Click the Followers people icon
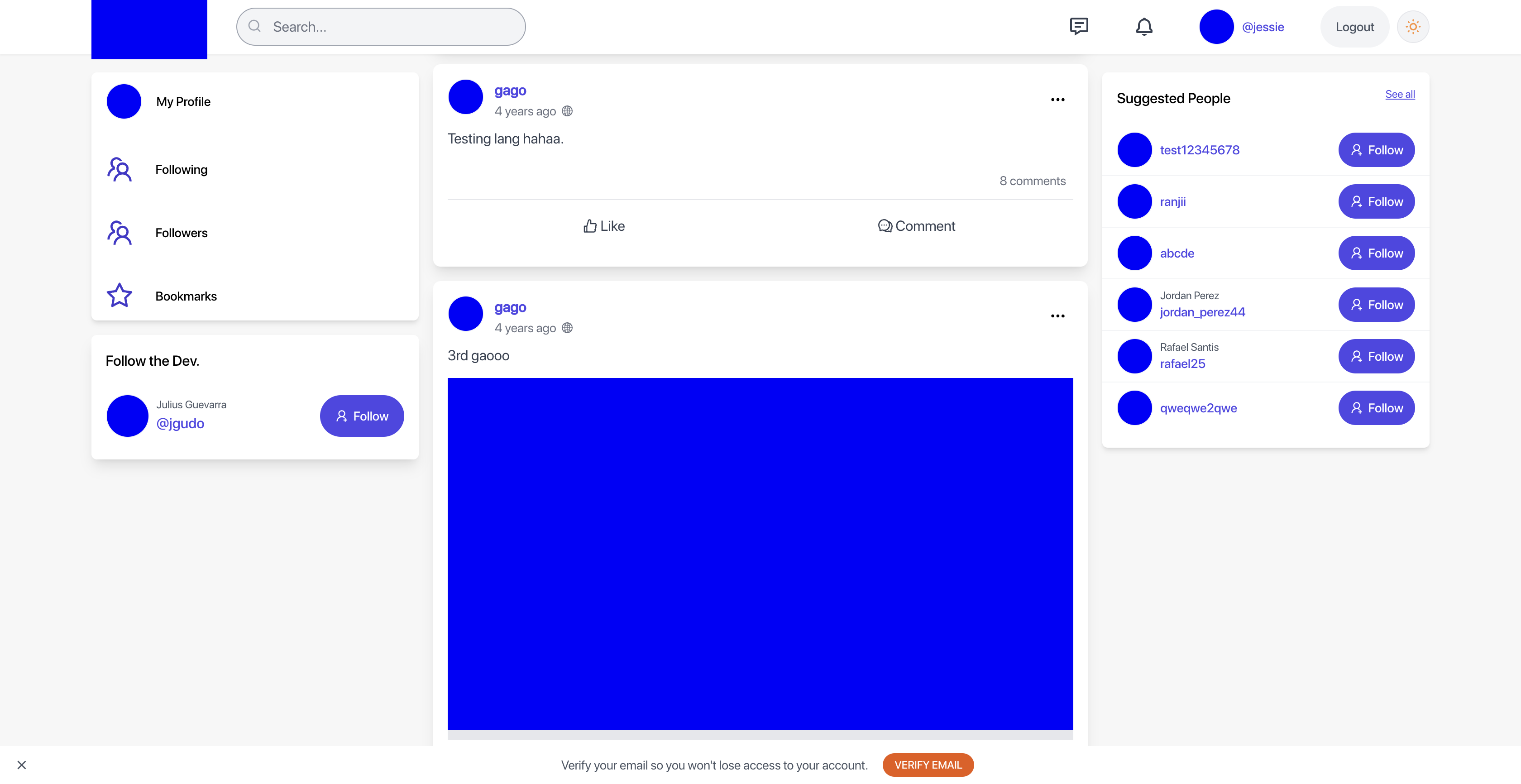The height and width of the screenshot is (784, 1521). 119,233
